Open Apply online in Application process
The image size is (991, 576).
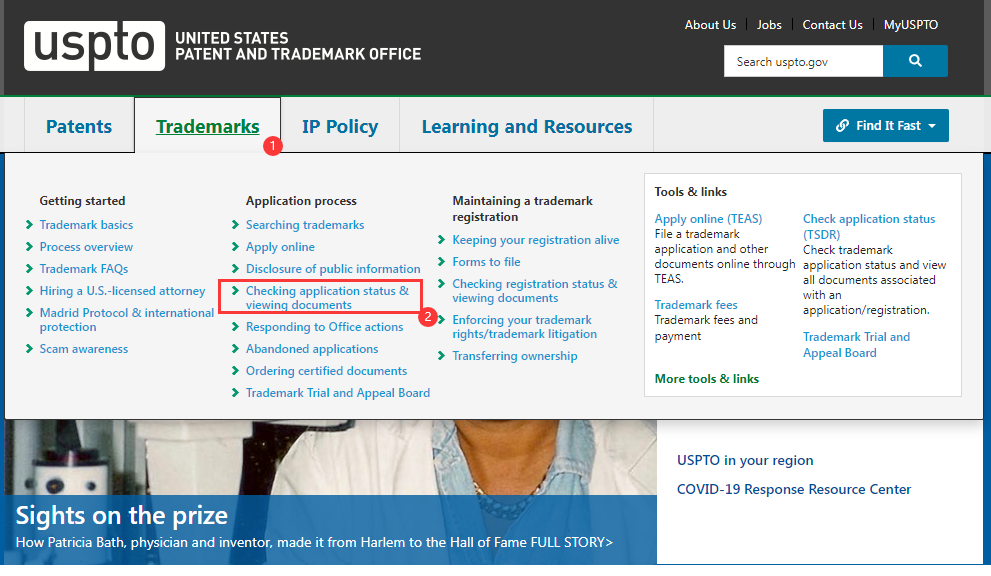[281, 247]
